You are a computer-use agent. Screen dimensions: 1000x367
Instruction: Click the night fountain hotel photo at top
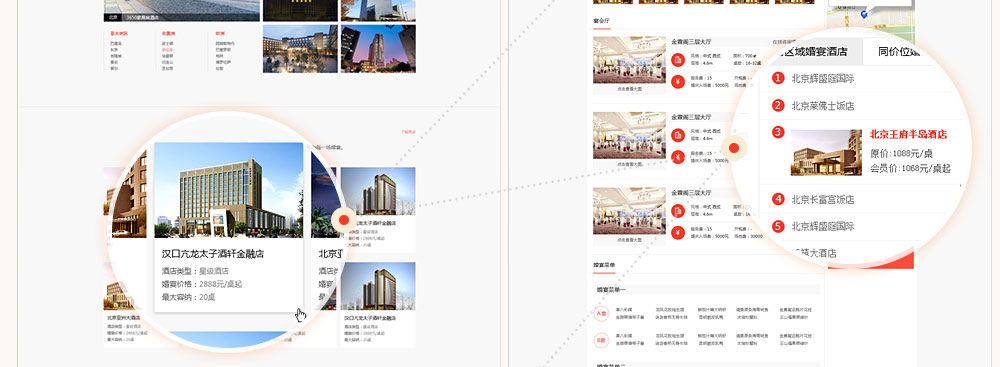pos(300,49)
